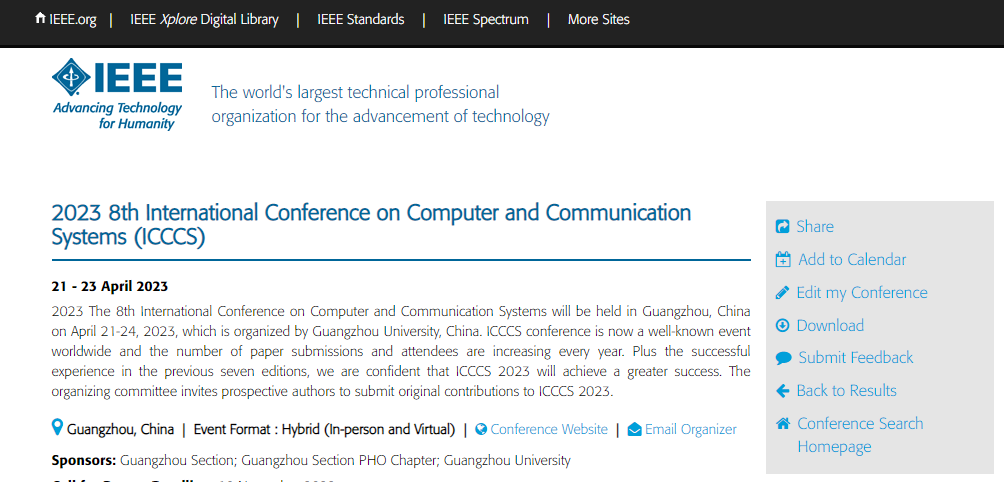This screenshot has height=482, width=1004.
Task: Click Email Organizer link
Action: [x=691, y=429]
